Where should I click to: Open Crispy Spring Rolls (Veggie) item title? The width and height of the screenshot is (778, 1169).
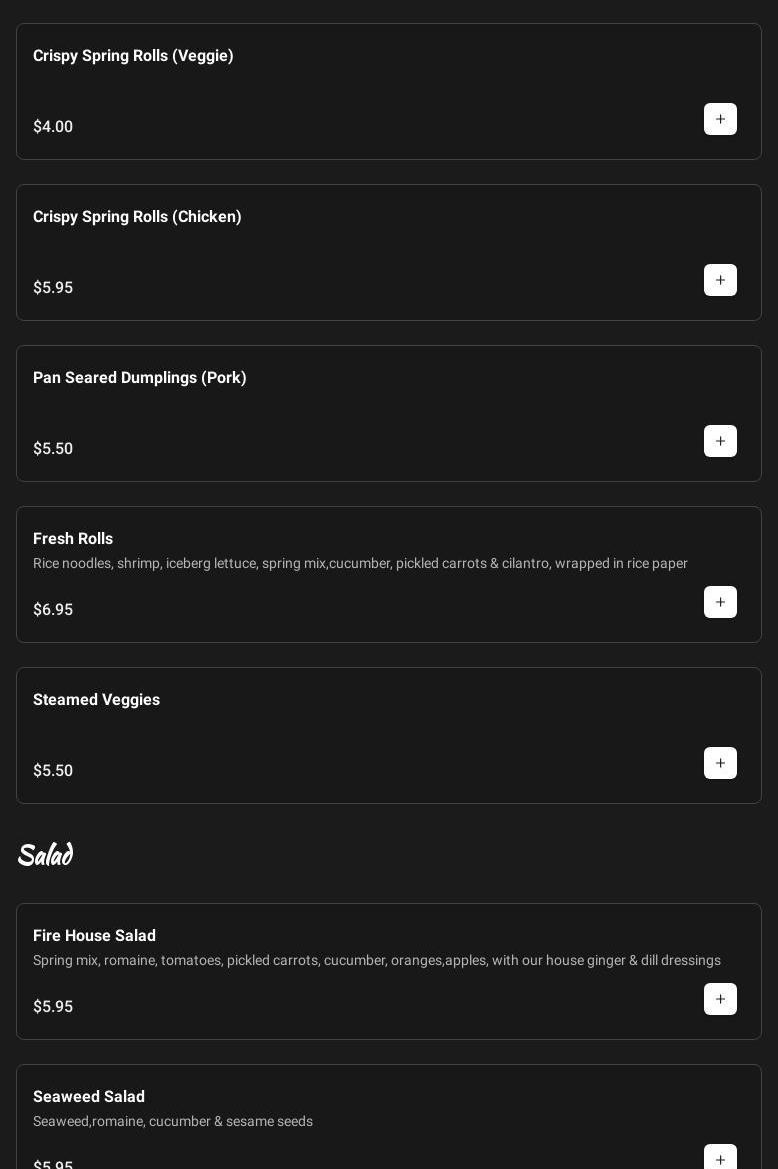point(133,56)
